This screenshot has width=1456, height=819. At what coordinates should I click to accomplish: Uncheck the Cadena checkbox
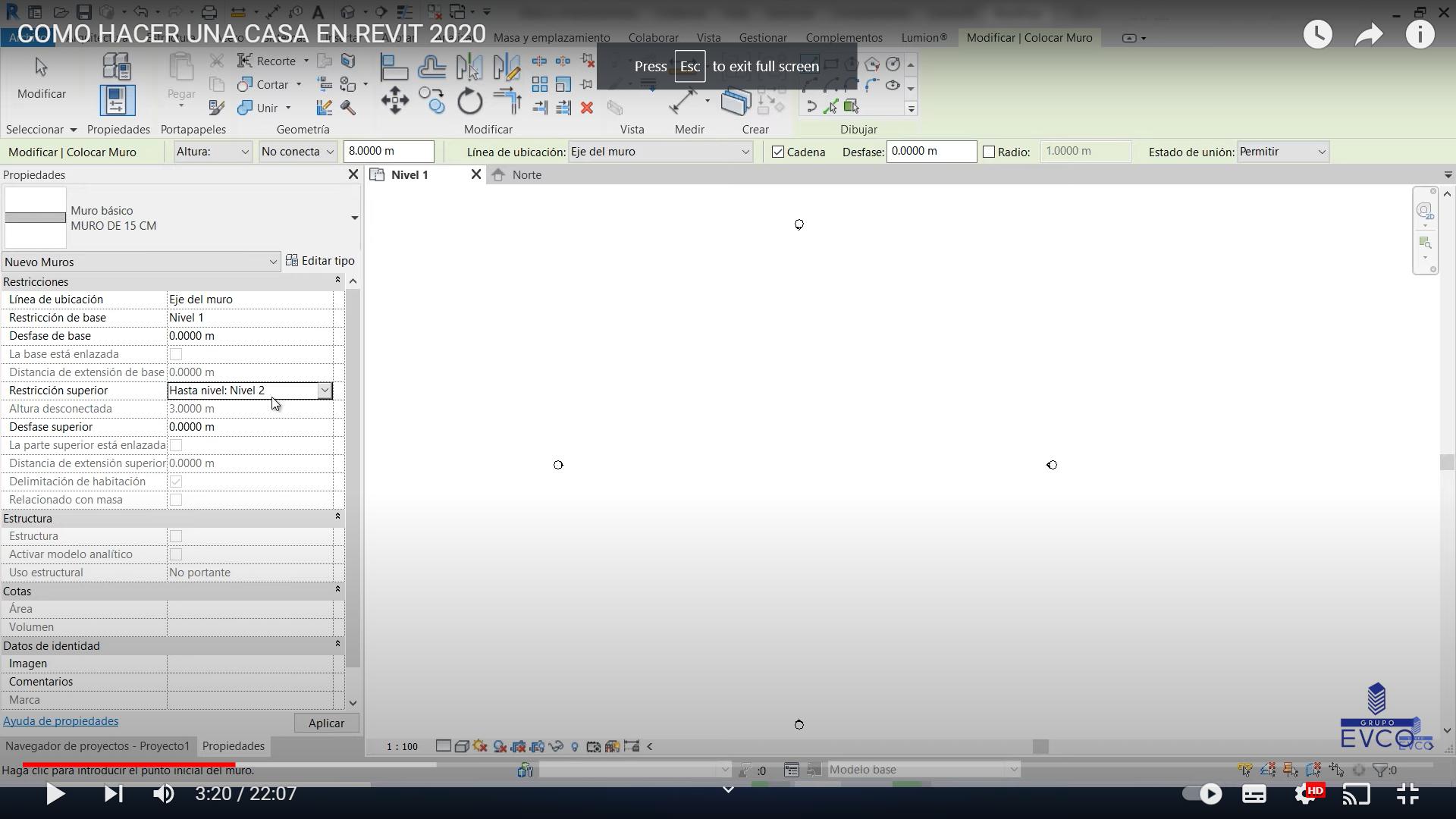click(778, 152)
